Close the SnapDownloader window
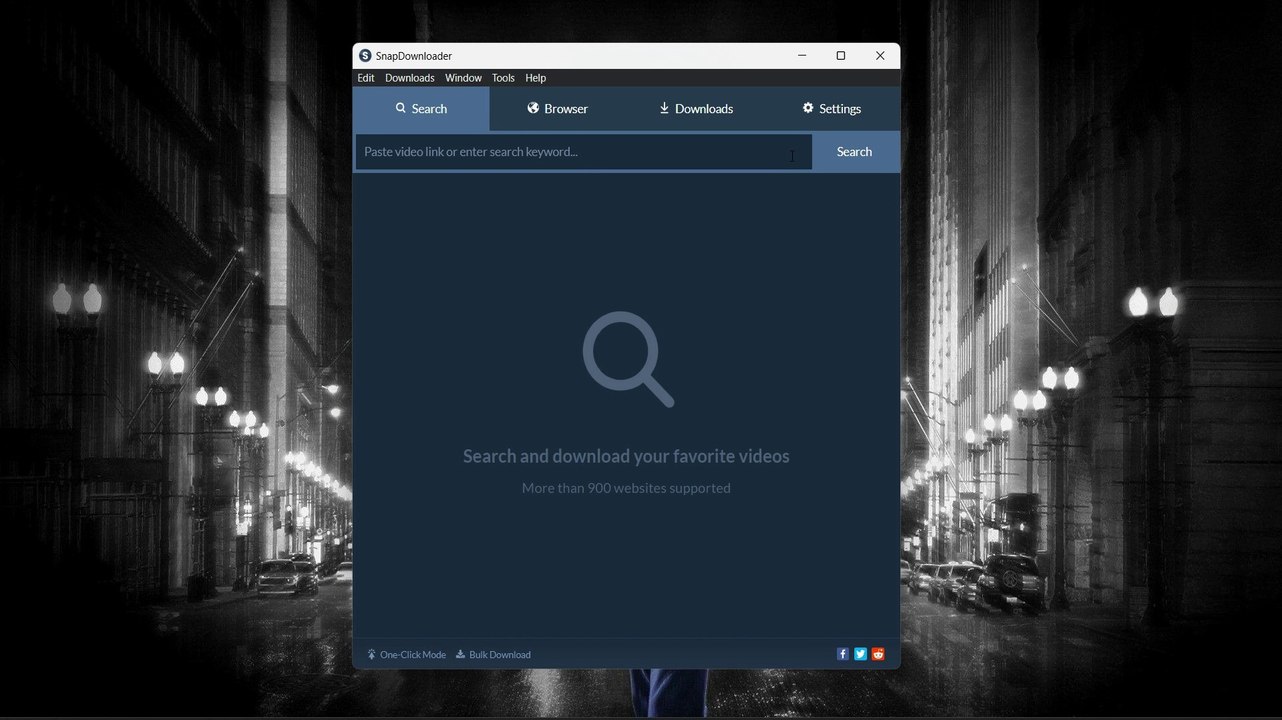The height and width of the screenshot is (720, 1282). (880, 56)
